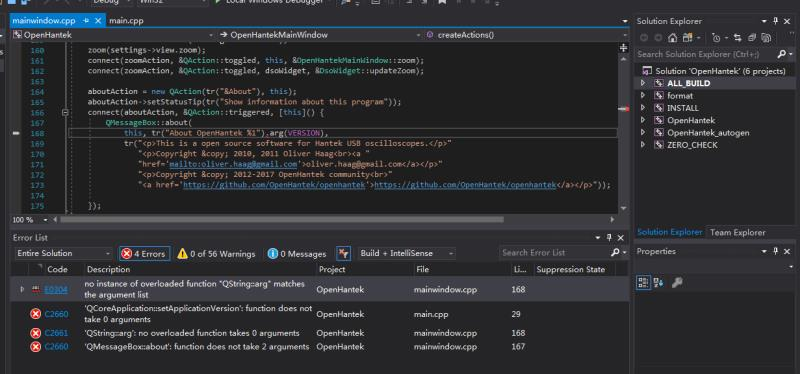Click the Solution 'OpenHantek' root node

pos(720,71)
